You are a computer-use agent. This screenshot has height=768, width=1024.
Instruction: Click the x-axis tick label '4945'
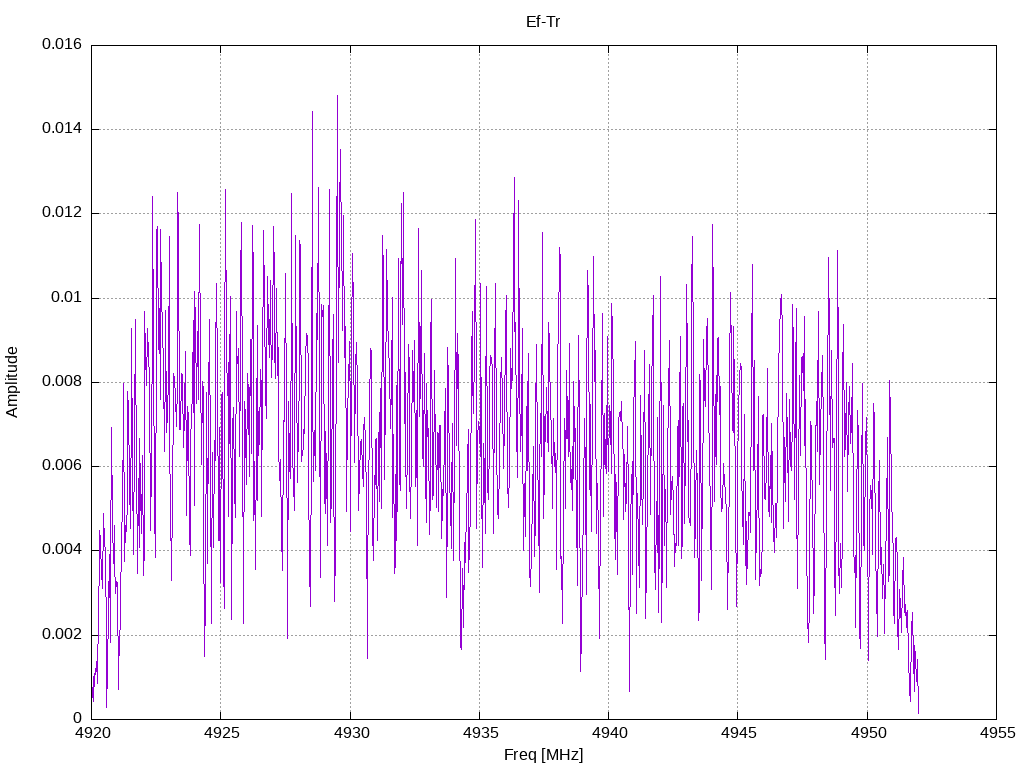click(738, 733)
